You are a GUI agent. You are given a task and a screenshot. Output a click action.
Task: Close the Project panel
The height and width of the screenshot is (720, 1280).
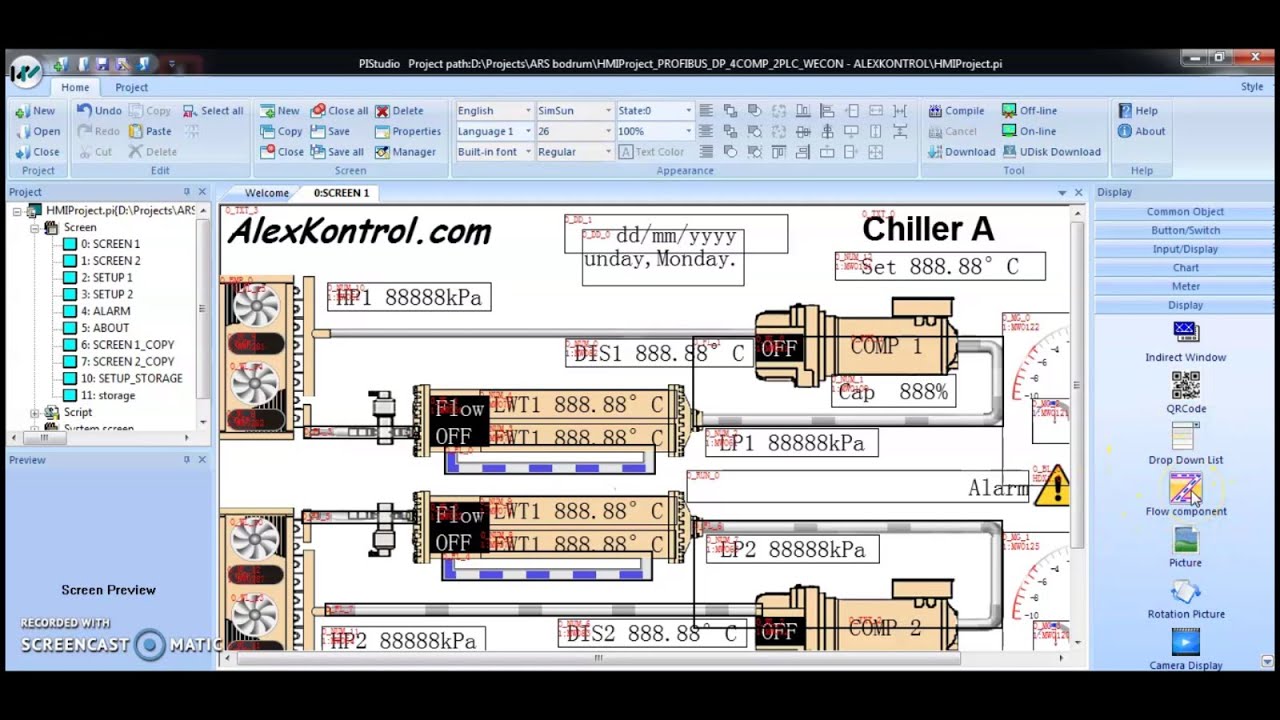[202, 192]
